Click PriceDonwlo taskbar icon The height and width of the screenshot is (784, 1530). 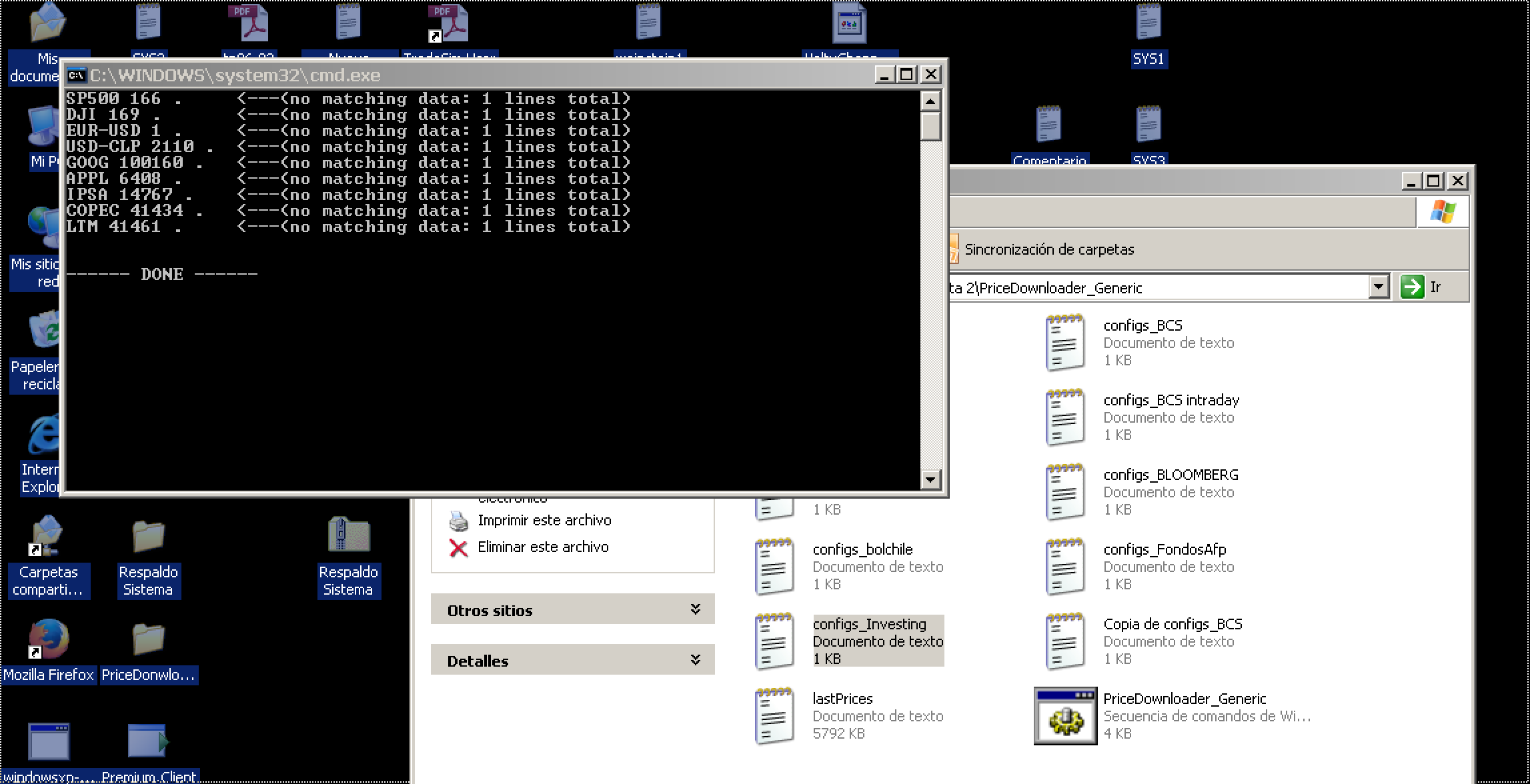pos(147,650)
